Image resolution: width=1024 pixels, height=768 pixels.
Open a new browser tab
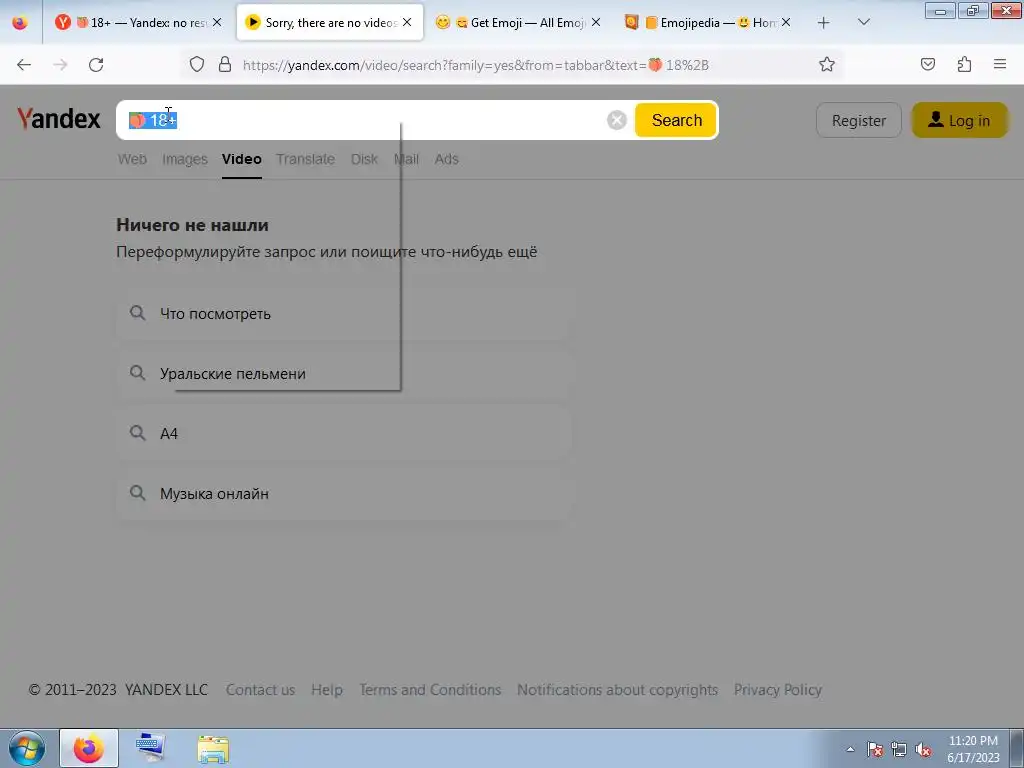(824, 23)
